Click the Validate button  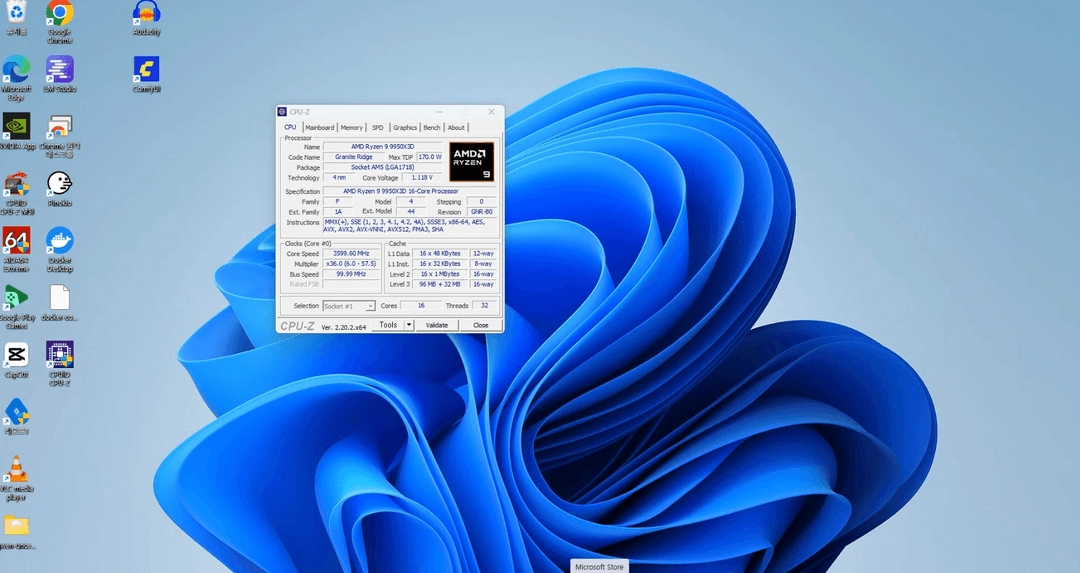[x=437, y=325]
